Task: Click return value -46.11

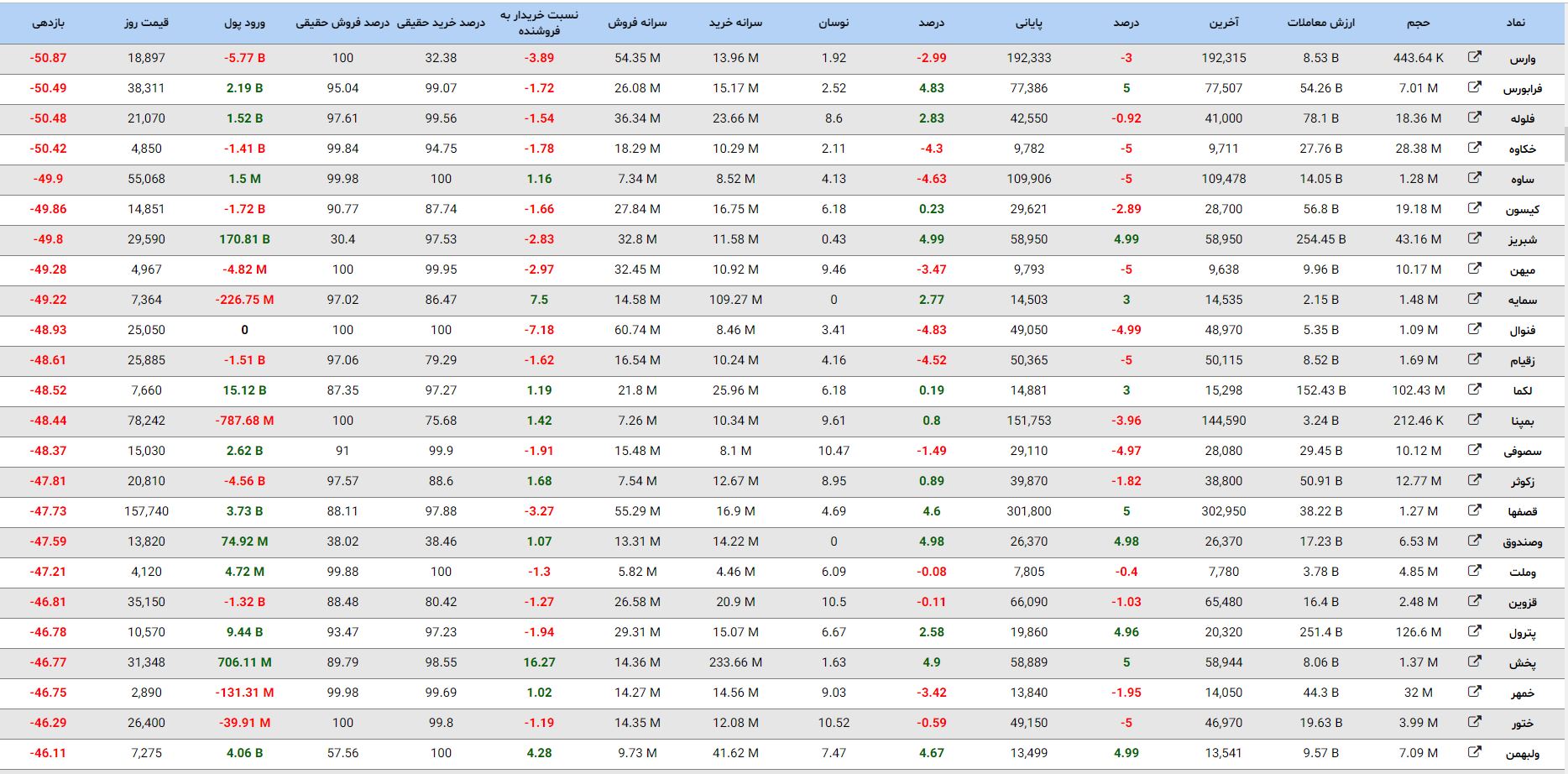Action: [48, 753]
